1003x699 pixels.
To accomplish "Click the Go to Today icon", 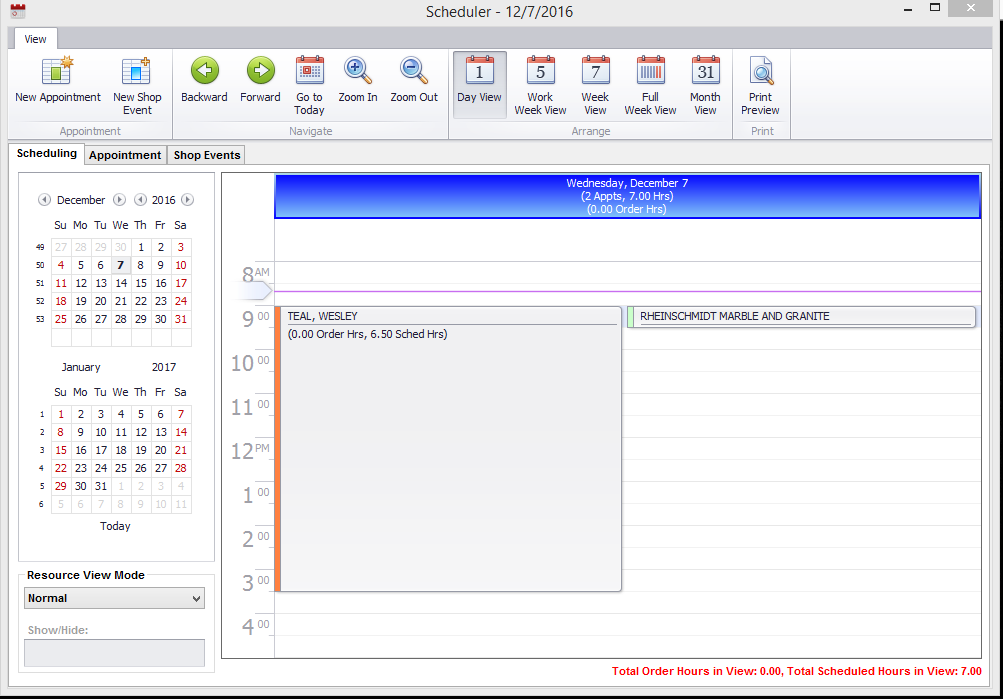I will coord(310,70).
